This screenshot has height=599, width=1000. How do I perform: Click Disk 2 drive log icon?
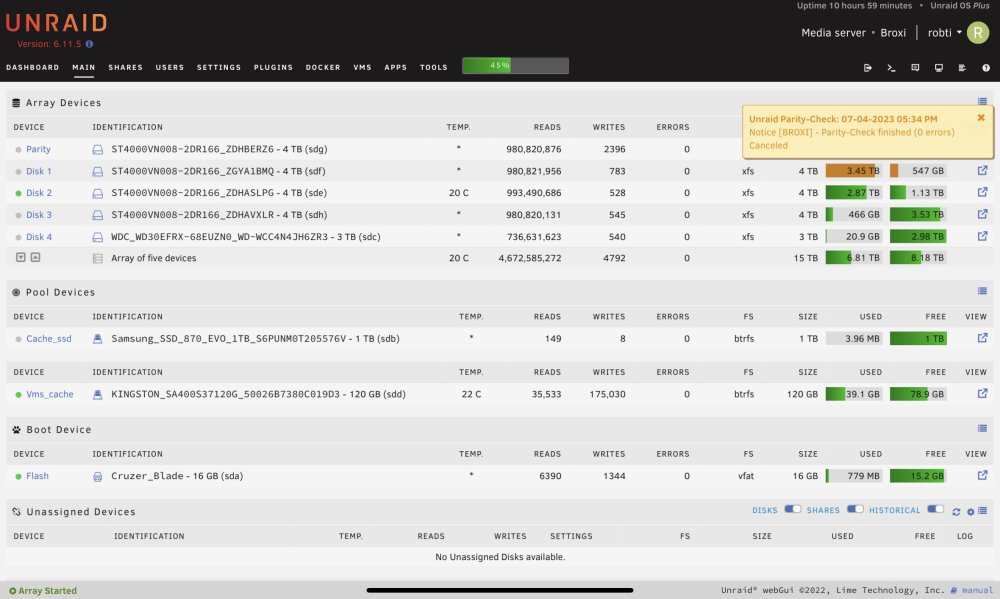click(x=98, y=193)
